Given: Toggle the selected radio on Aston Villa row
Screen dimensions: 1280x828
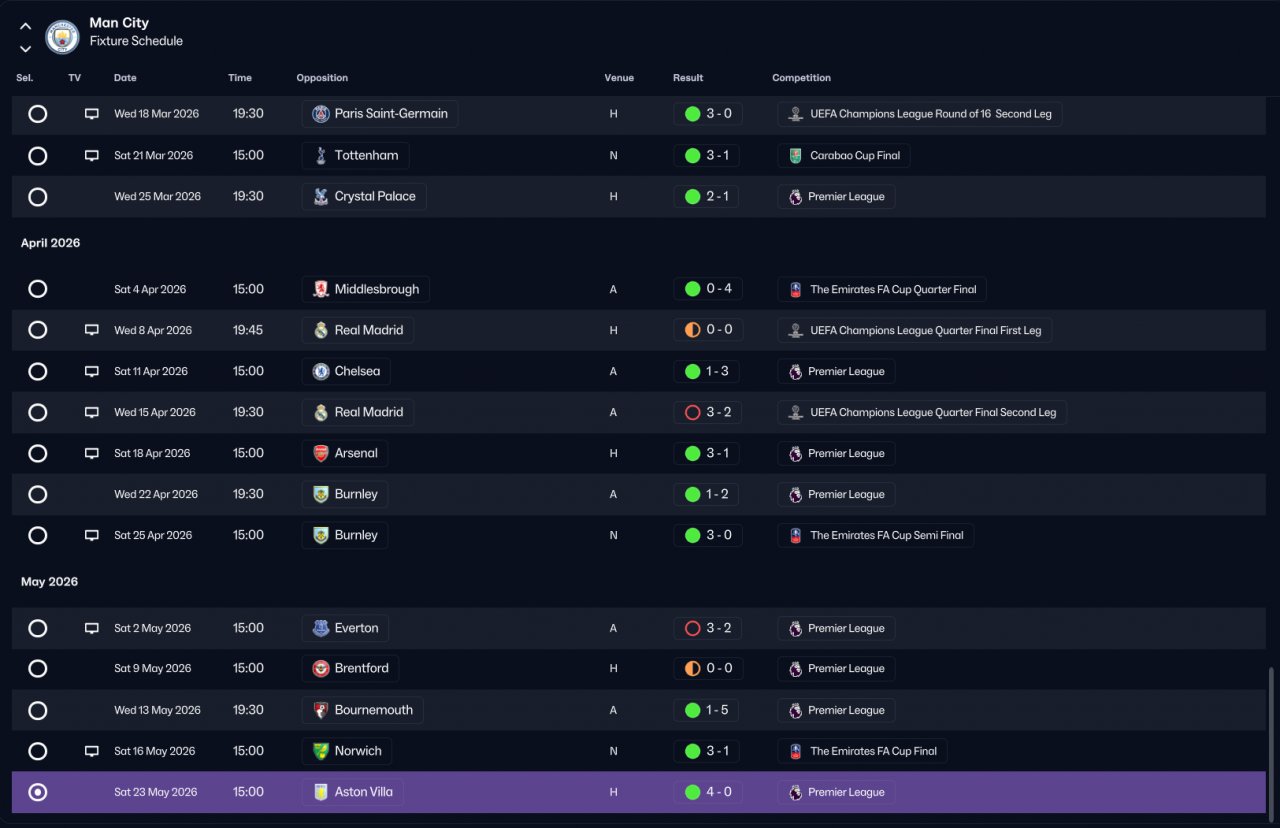Looking at the screenshot, I should click(37, 792).
